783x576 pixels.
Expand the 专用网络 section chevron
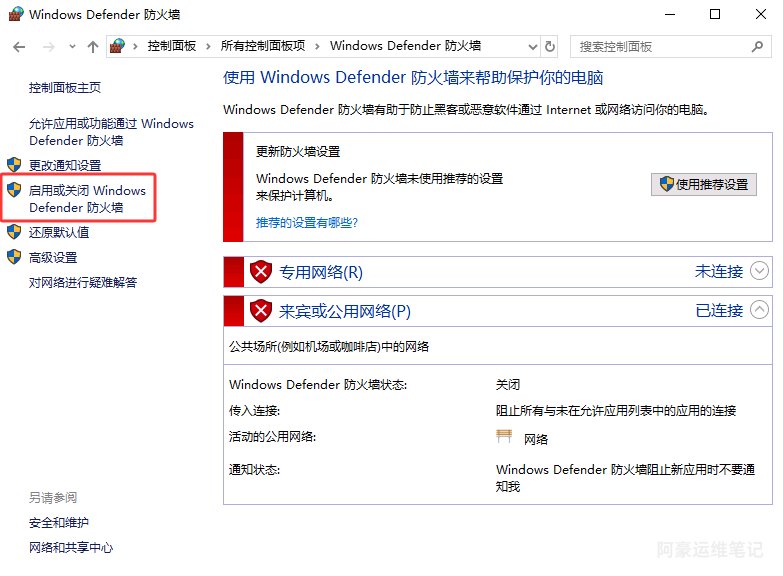click(760, 271)
